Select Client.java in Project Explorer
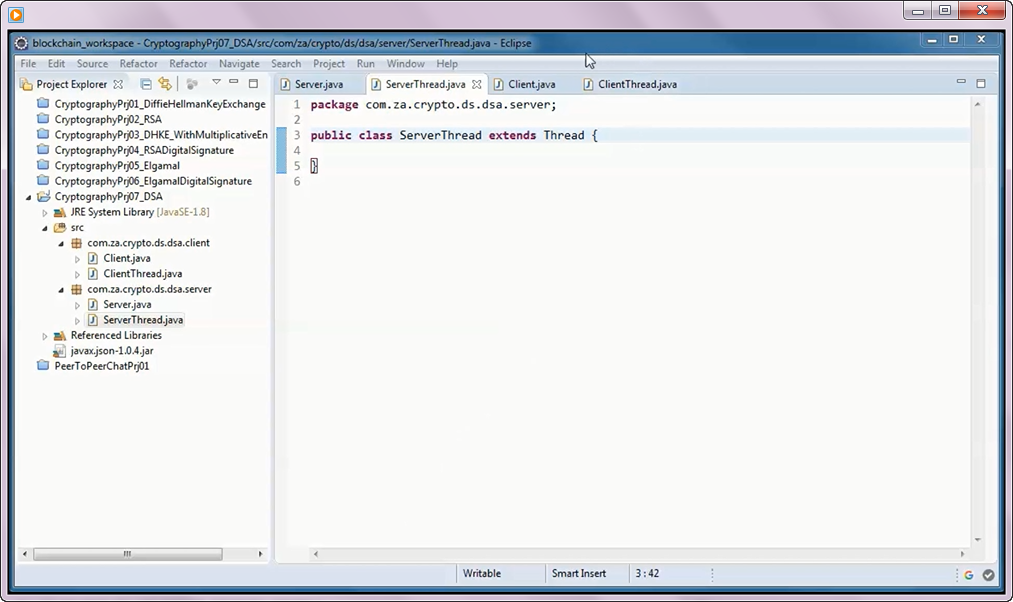The image size is (1013, 602). click(127, 258)
